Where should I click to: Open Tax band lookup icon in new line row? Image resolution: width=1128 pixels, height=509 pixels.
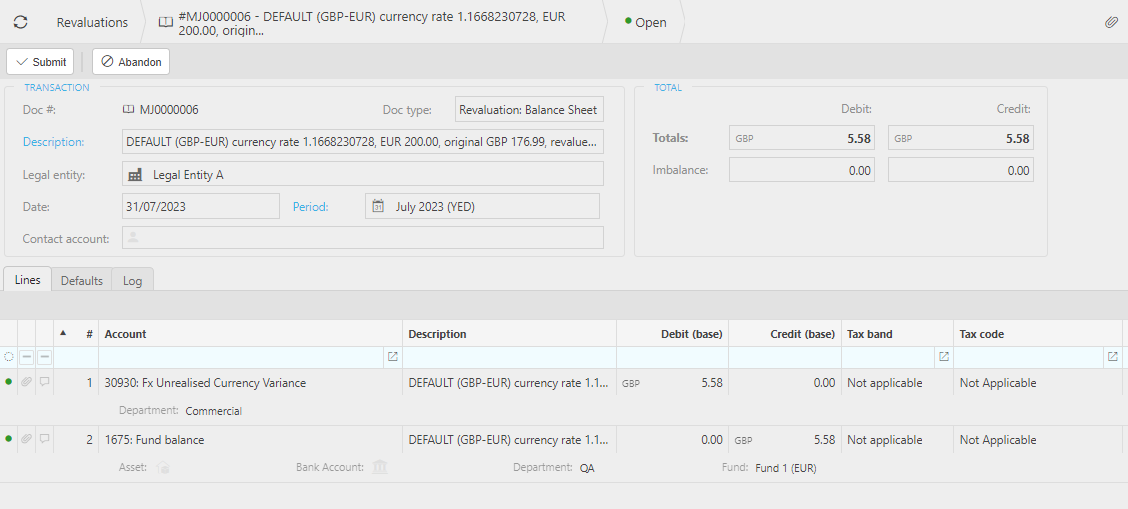[x=944, y=357]
